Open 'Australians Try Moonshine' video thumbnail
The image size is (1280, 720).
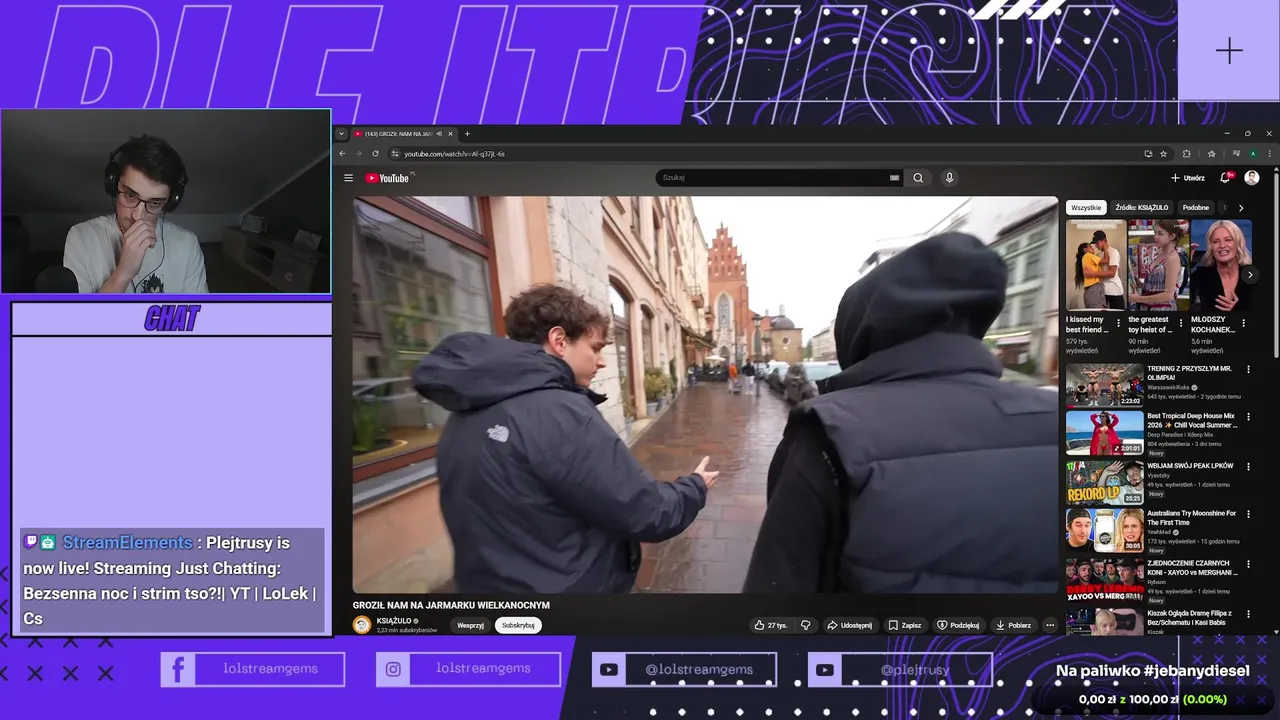pyautogui.click(x=1105, y=530)
